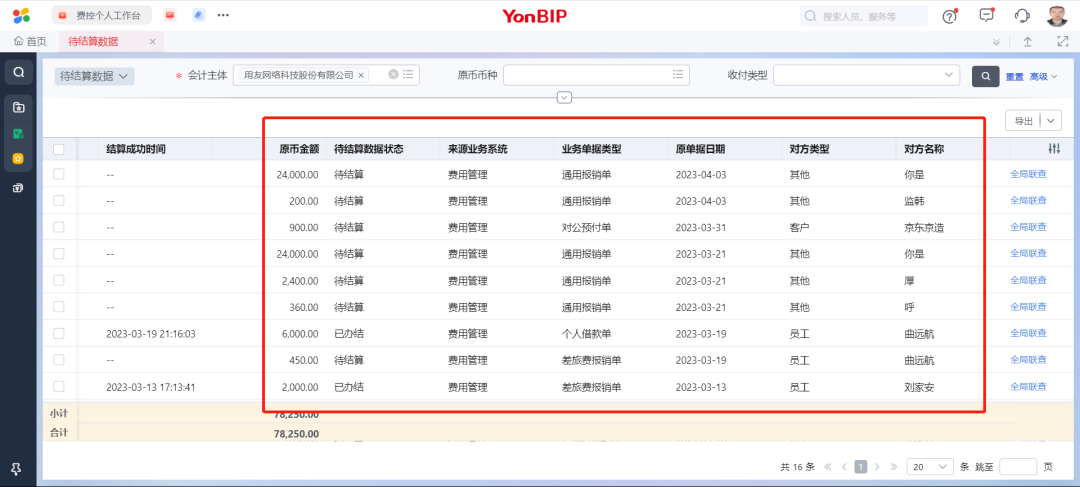Toggle the select-all header checkbox
The image size is (1080, 487).
[x=59, y=149]
